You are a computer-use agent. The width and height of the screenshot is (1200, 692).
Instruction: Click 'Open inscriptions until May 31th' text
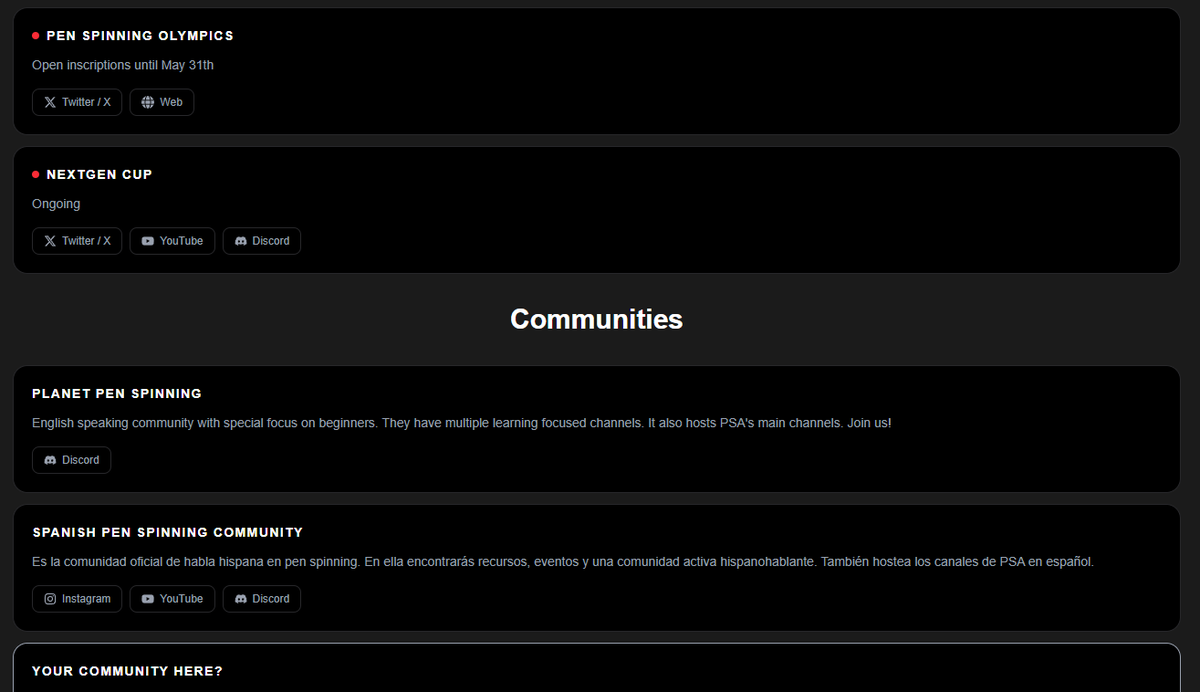pyautogui.click(x=123, y=65)
